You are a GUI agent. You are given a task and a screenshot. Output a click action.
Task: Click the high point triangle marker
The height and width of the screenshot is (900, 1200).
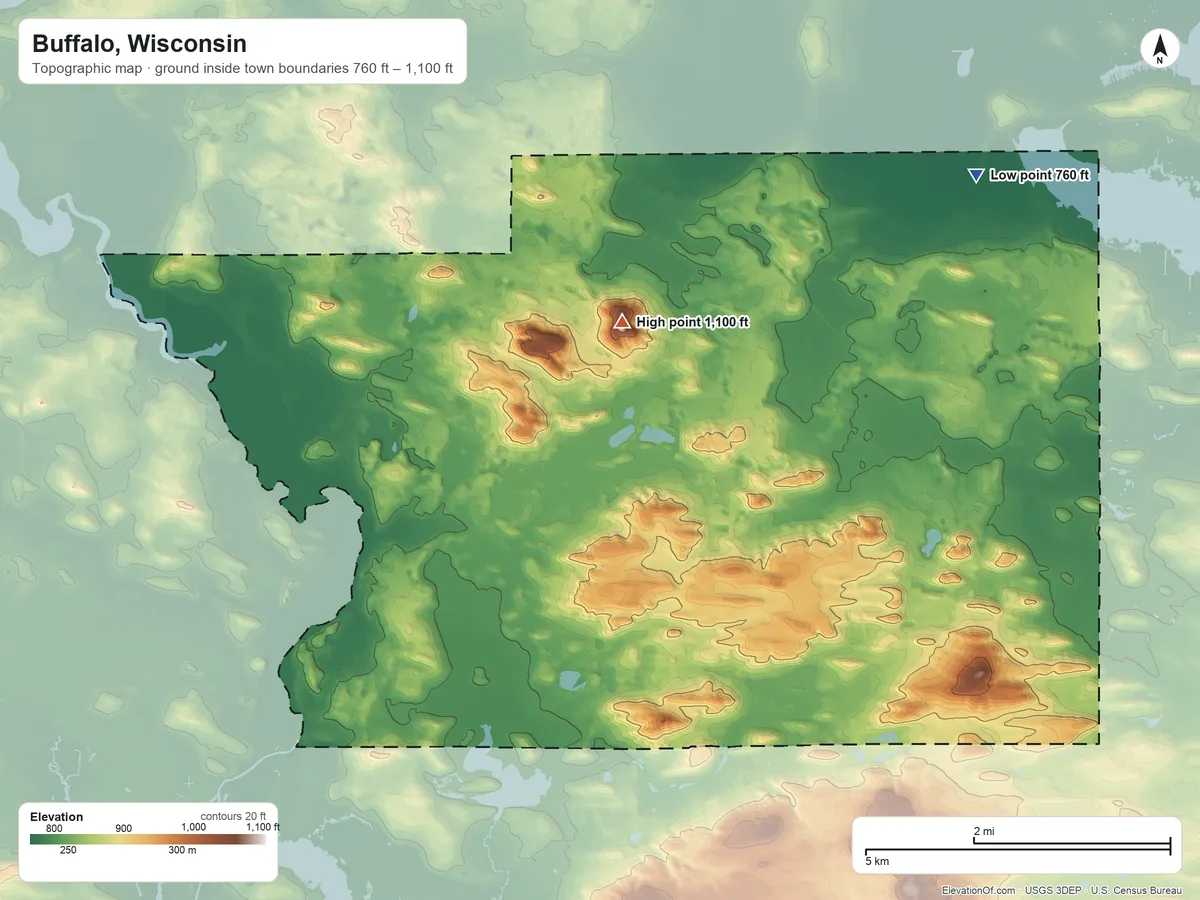coord(621,321)
